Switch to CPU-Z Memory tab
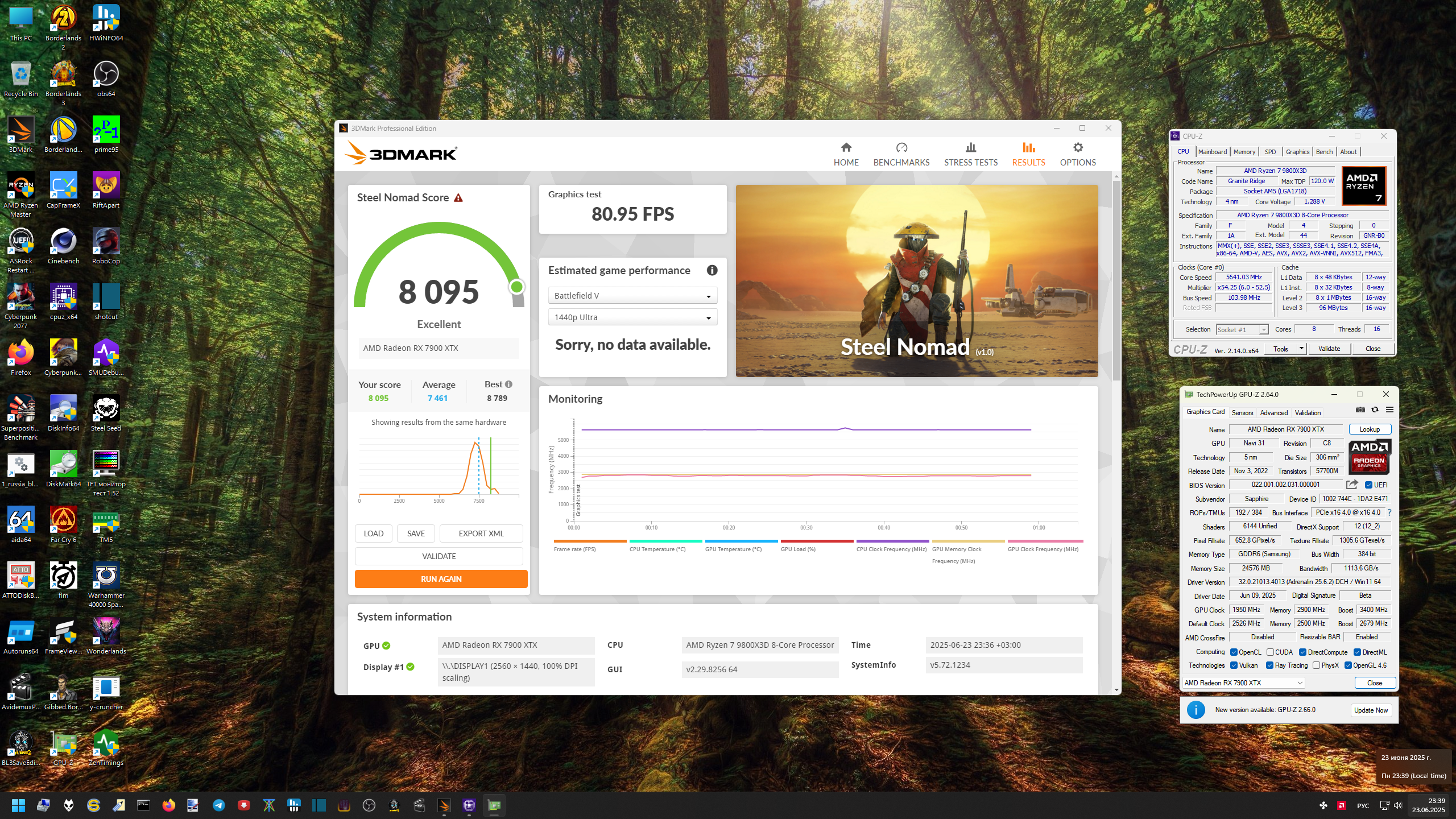Viewport: 1456px width, 819px height. coord(1244,152)
